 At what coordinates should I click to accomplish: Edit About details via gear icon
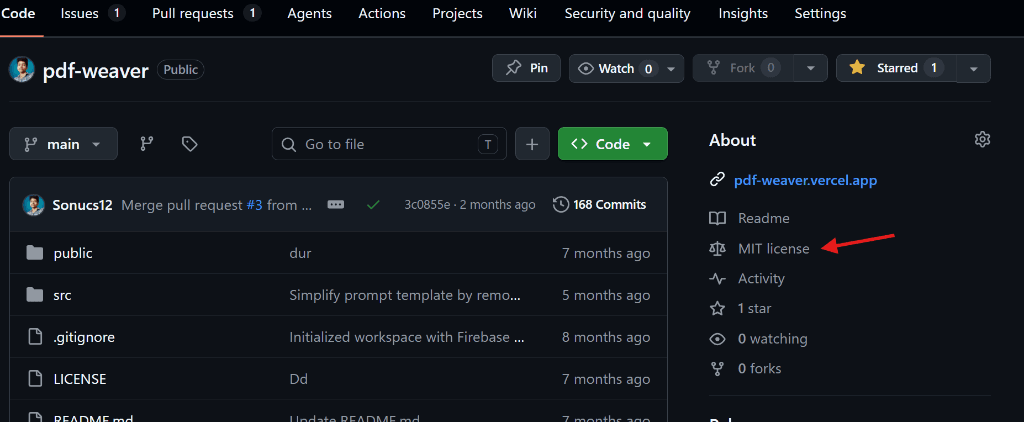982,139
